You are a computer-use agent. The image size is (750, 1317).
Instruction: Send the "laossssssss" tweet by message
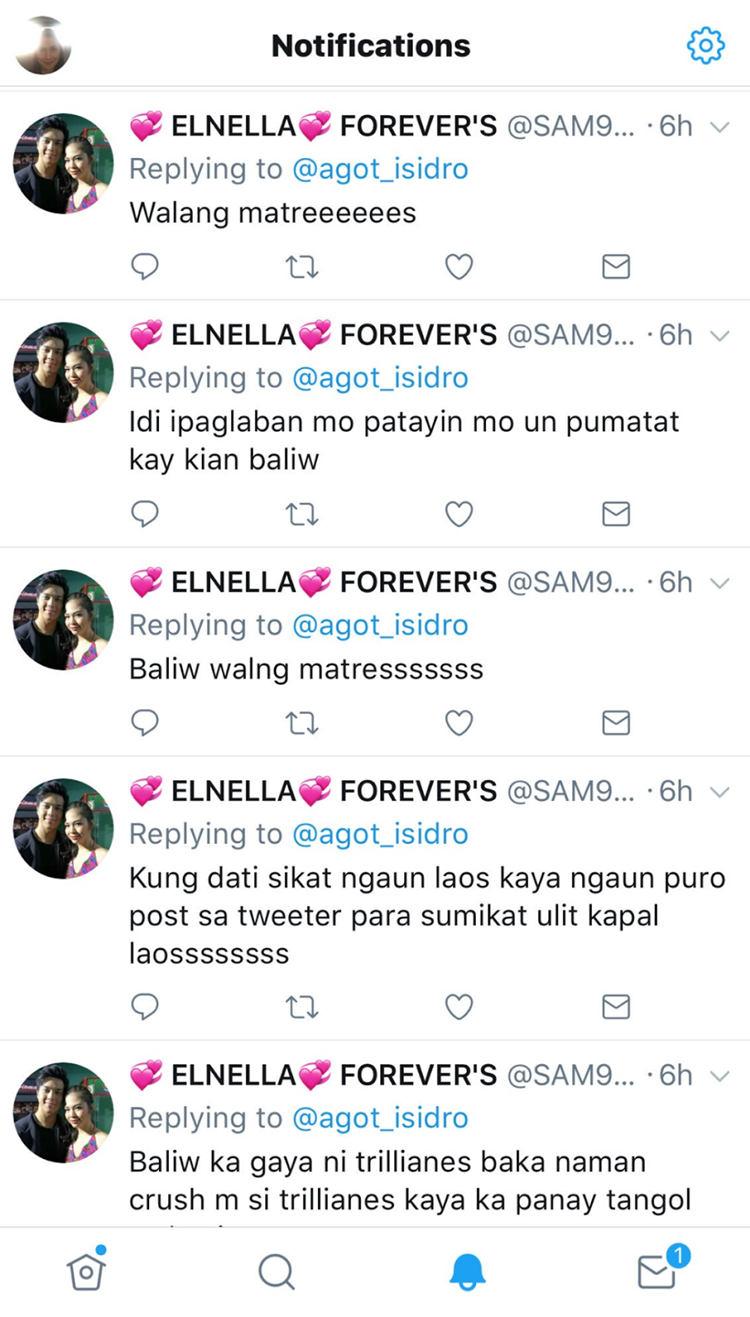[616, 1006]
